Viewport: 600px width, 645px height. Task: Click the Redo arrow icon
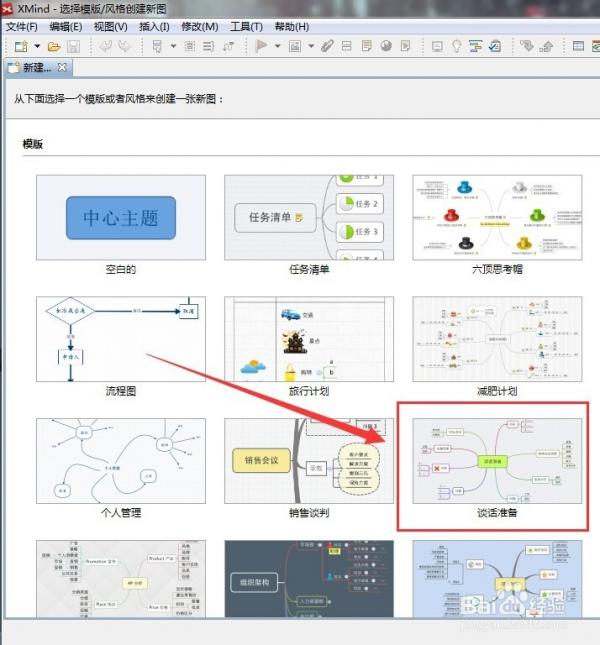[124, 46]
